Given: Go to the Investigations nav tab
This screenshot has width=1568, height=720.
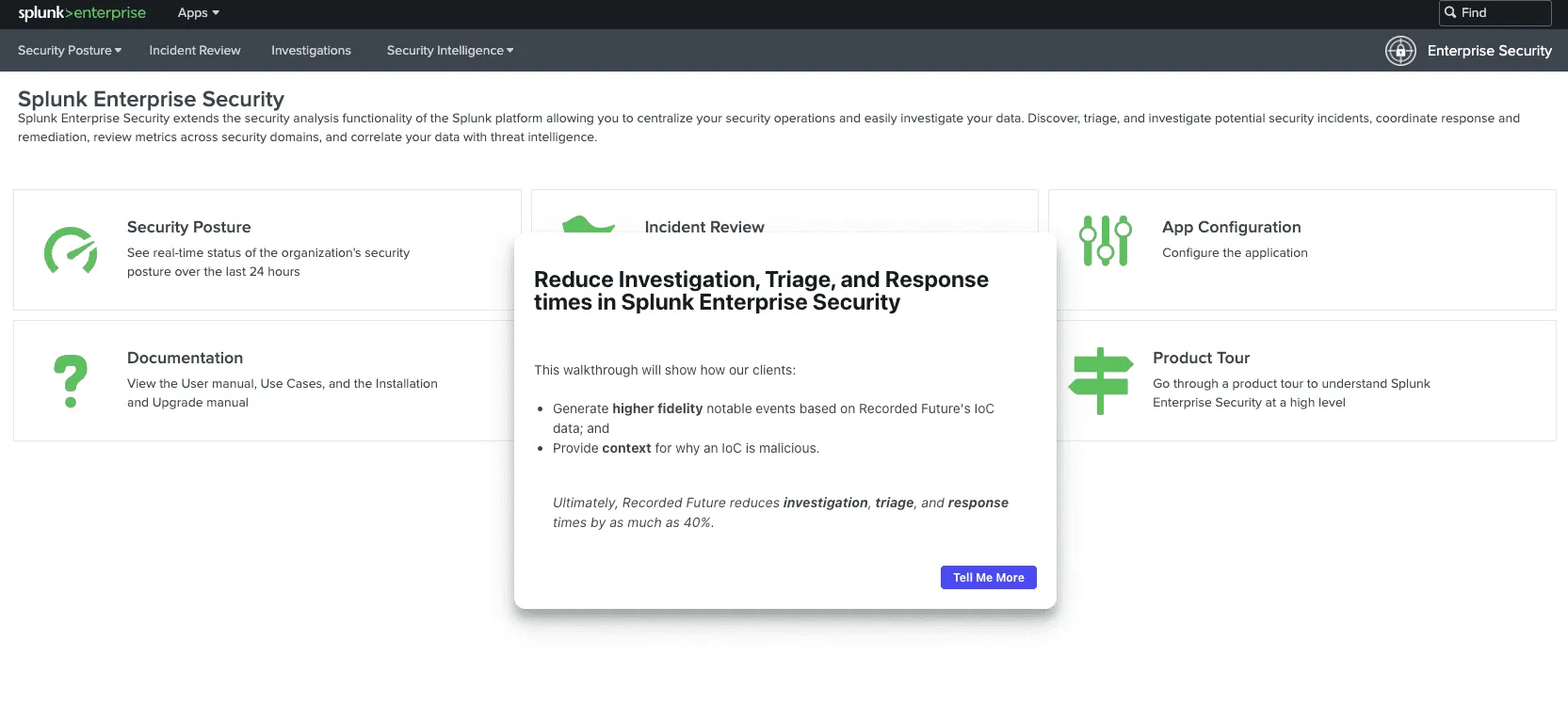Looking at the screenshot, I should pos(311,51).
